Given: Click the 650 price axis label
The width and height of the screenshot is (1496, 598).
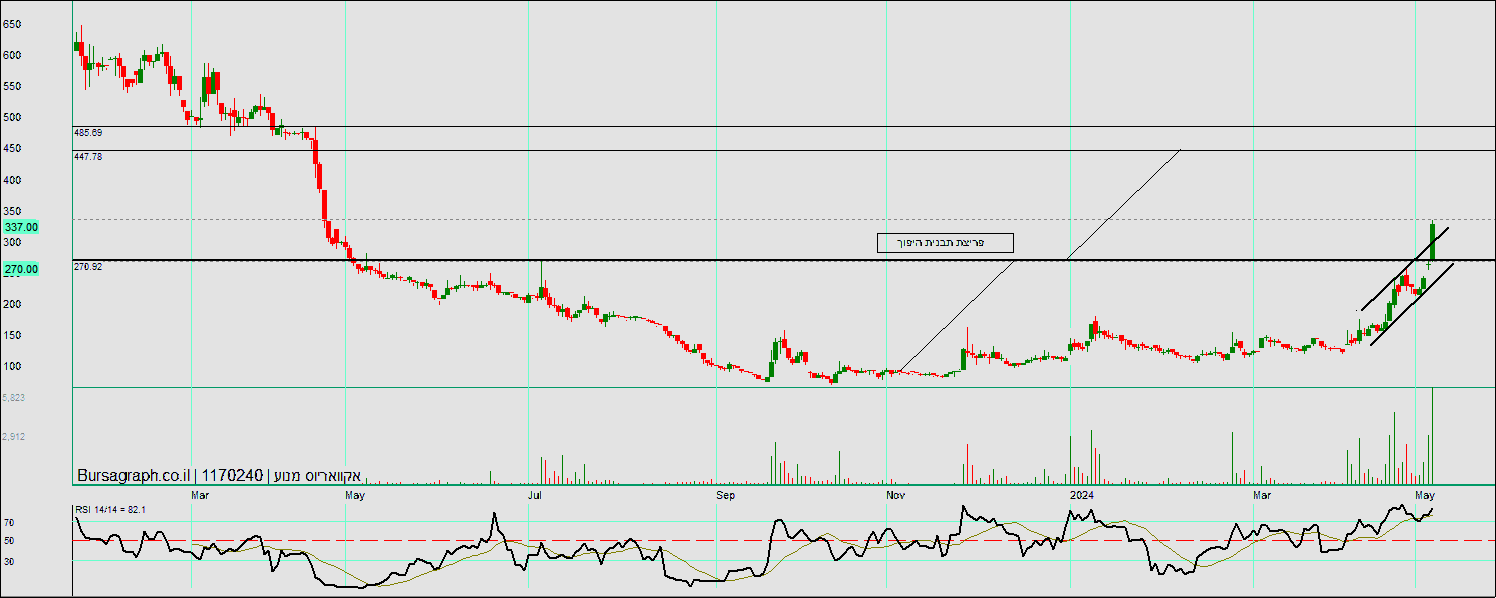Looking at the screenshot, I should point(12,23).
